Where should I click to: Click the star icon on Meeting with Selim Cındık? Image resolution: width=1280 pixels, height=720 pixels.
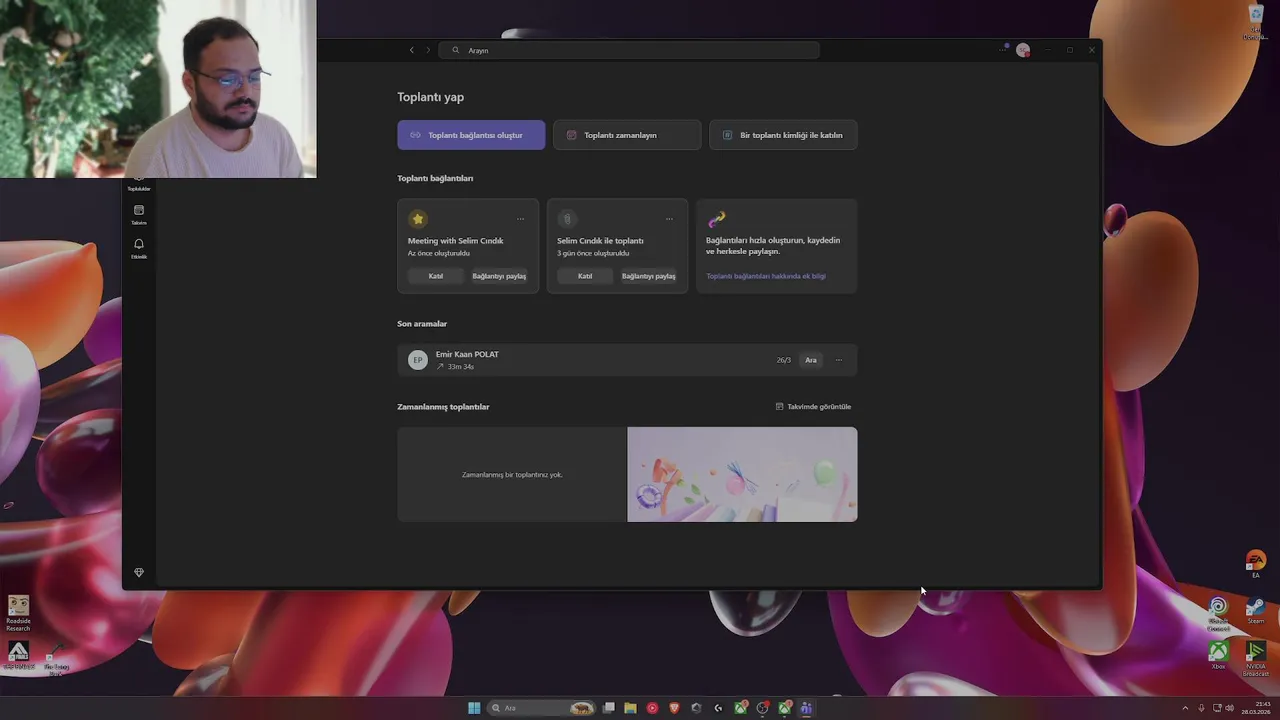pyautogui.click(x=418, y=219)
